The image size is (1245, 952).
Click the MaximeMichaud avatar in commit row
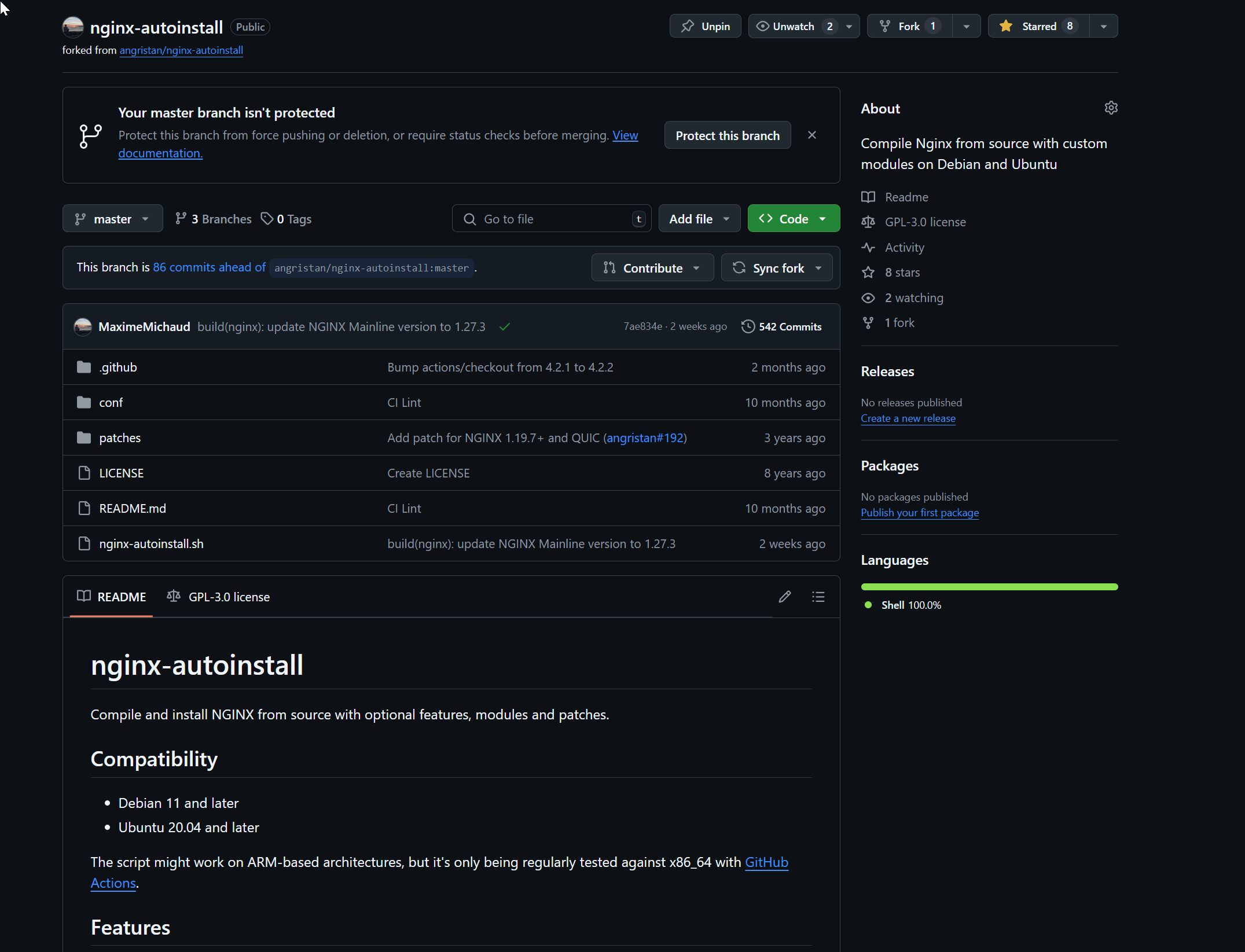(x=83, y=327)
